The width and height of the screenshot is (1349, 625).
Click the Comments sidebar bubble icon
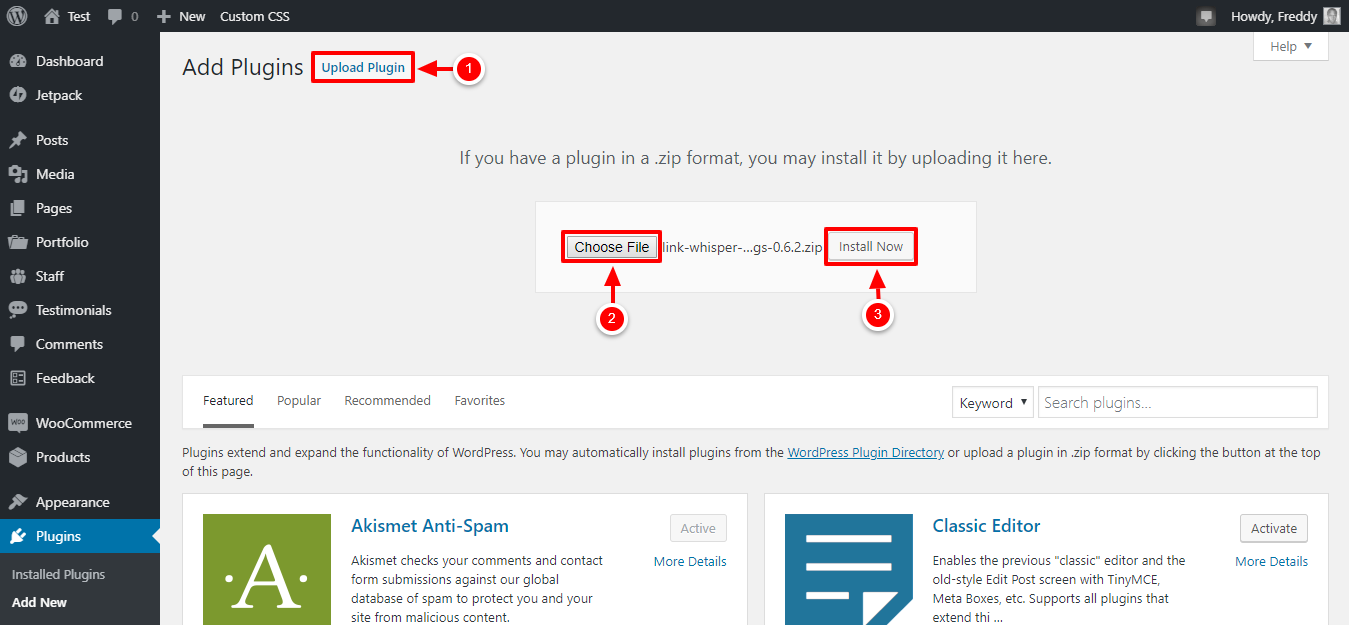coord(18,344)
